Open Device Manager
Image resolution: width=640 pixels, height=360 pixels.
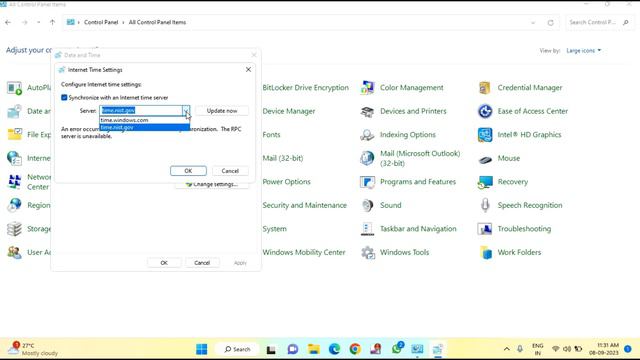pyautogui.click(x=289, y=111)
